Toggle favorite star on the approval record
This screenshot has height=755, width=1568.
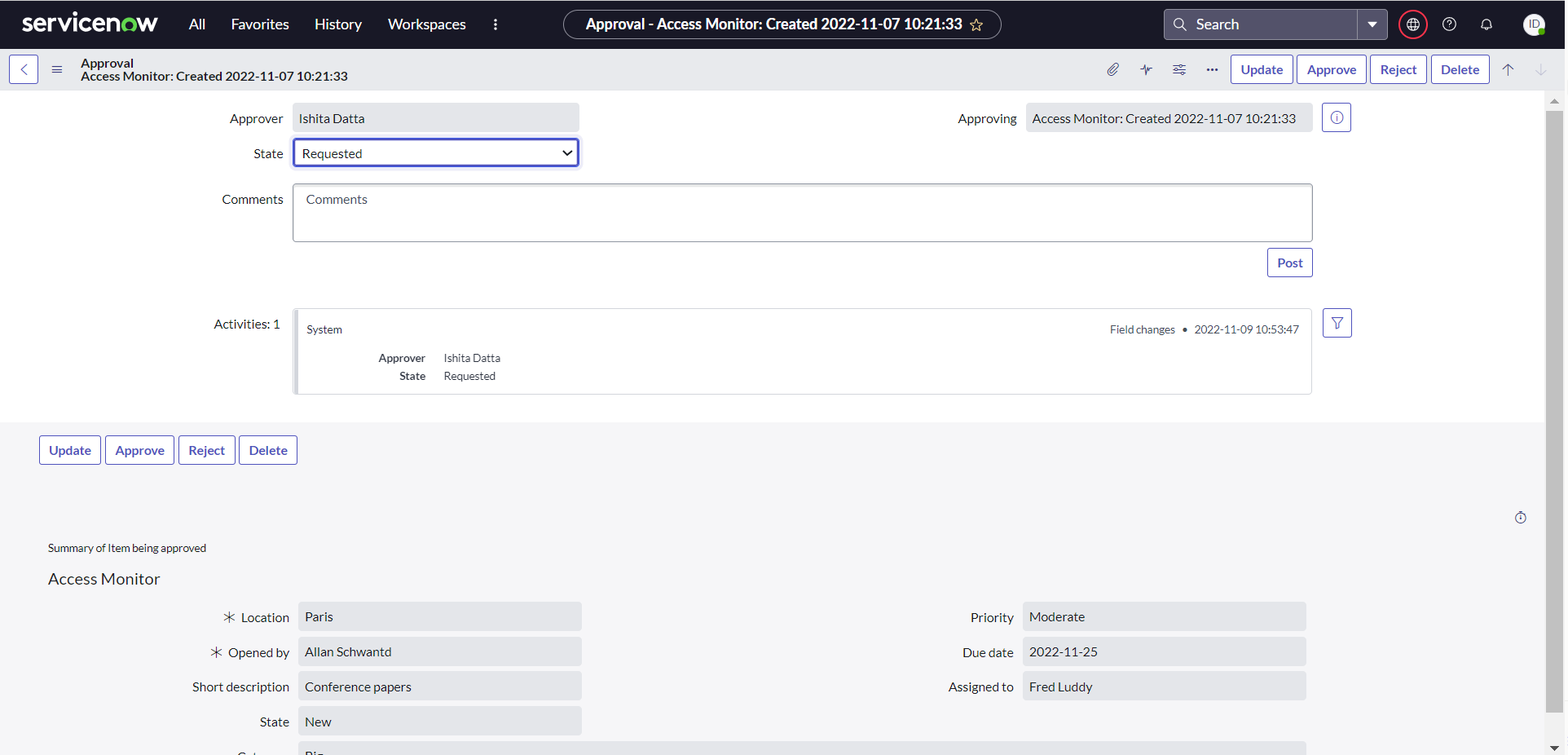[977, 24]
